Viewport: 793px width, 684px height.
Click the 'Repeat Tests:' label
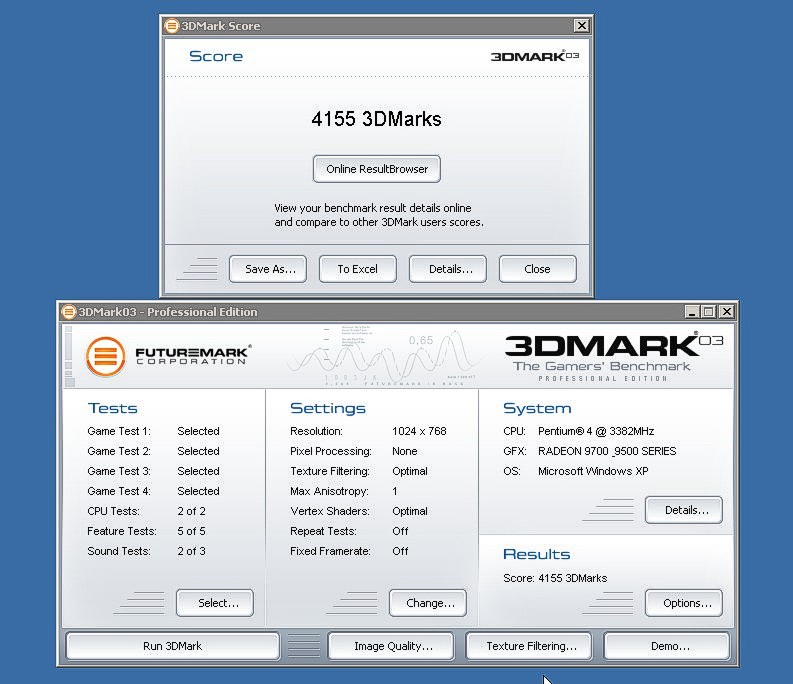click(323, 531)
